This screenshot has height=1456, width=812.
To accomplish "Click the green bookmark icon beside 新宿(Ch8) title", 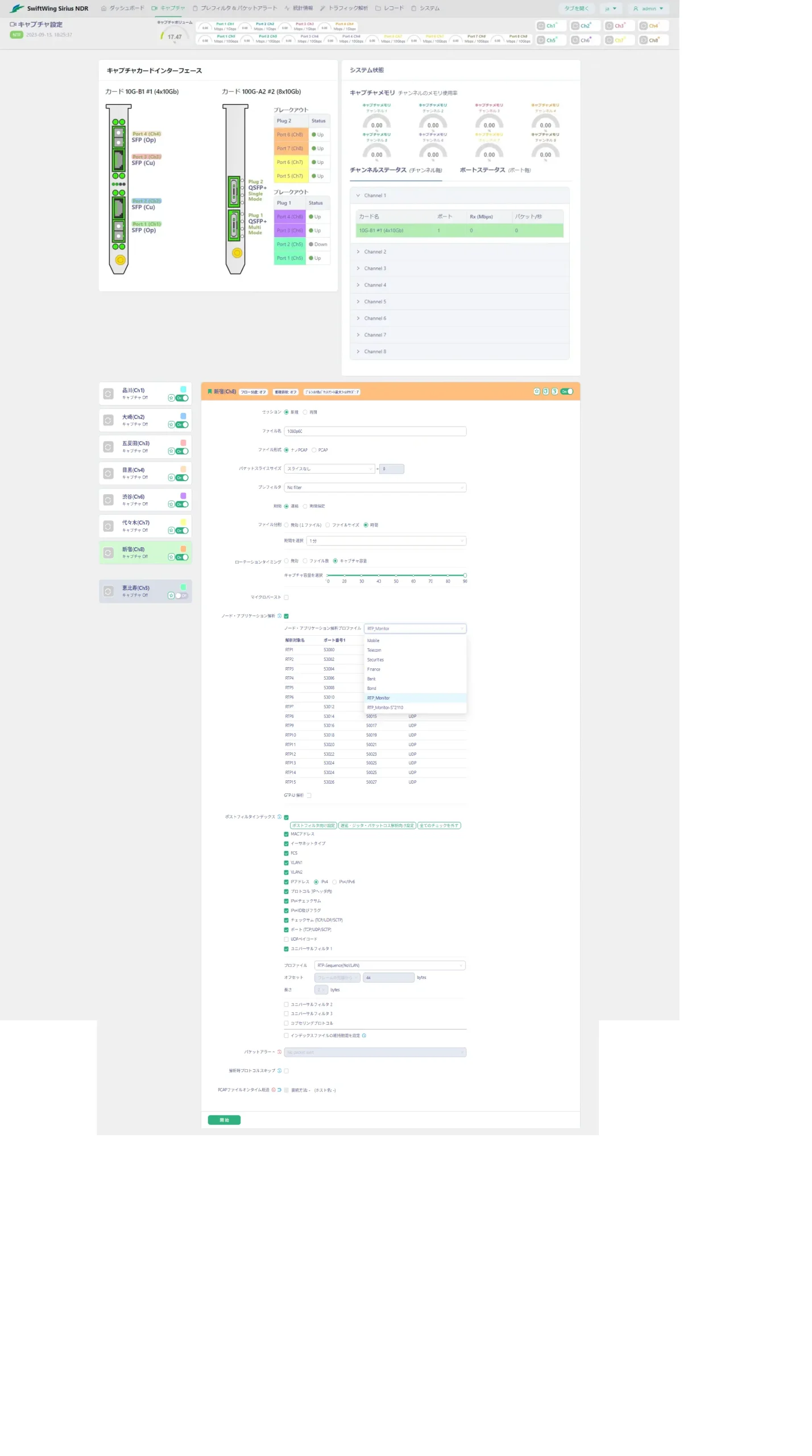I will click(209, 391).
